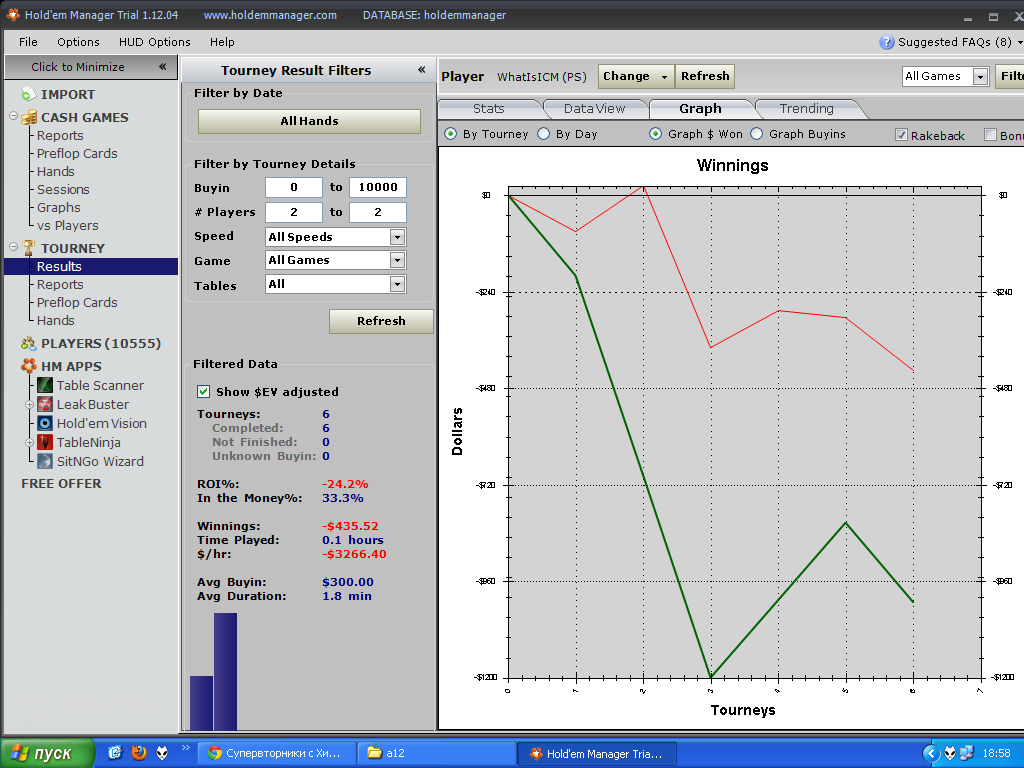Expand the LeakBuster tree node
The width and height of the screenshot is (1024, 768).
coord(29,405)
